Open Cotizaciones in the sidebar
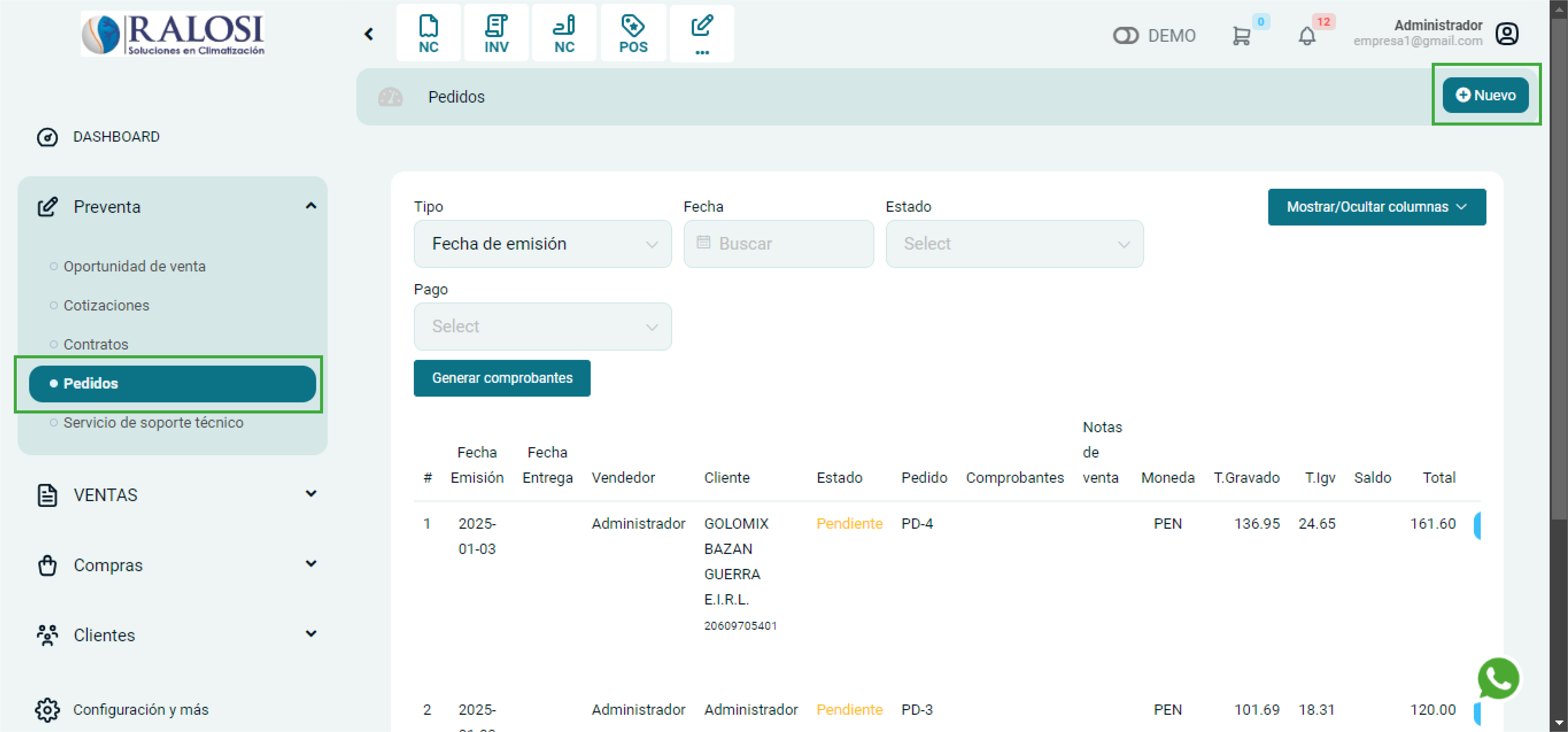 pyautogui.click(x=106, y=305)
